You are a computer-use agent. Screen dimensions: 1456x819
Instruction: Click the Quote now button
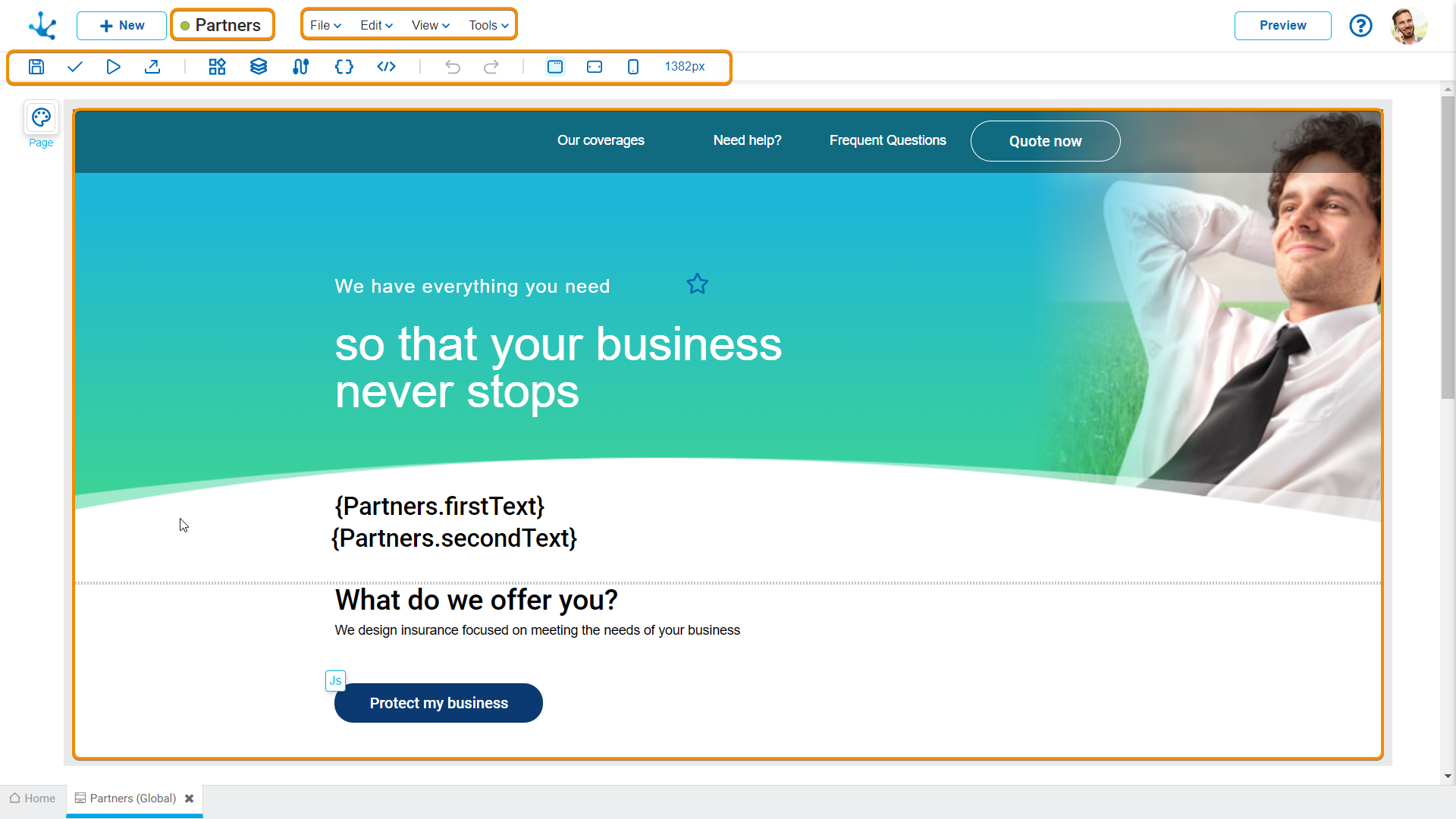coord(1045,141)
